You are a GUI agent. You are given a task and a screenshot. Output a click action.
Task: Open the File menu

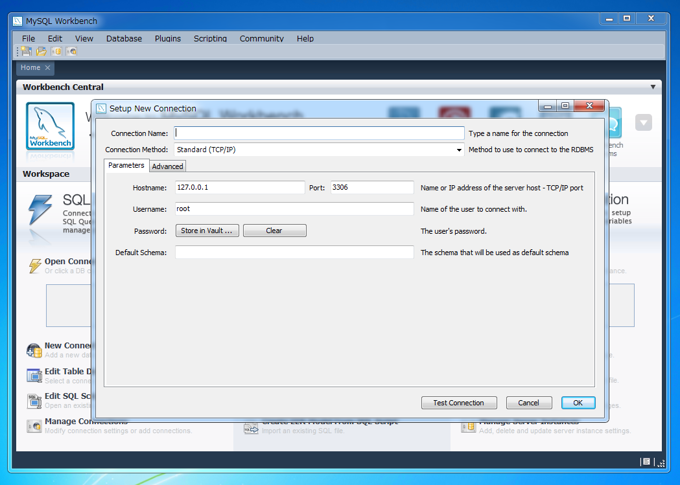29,39
